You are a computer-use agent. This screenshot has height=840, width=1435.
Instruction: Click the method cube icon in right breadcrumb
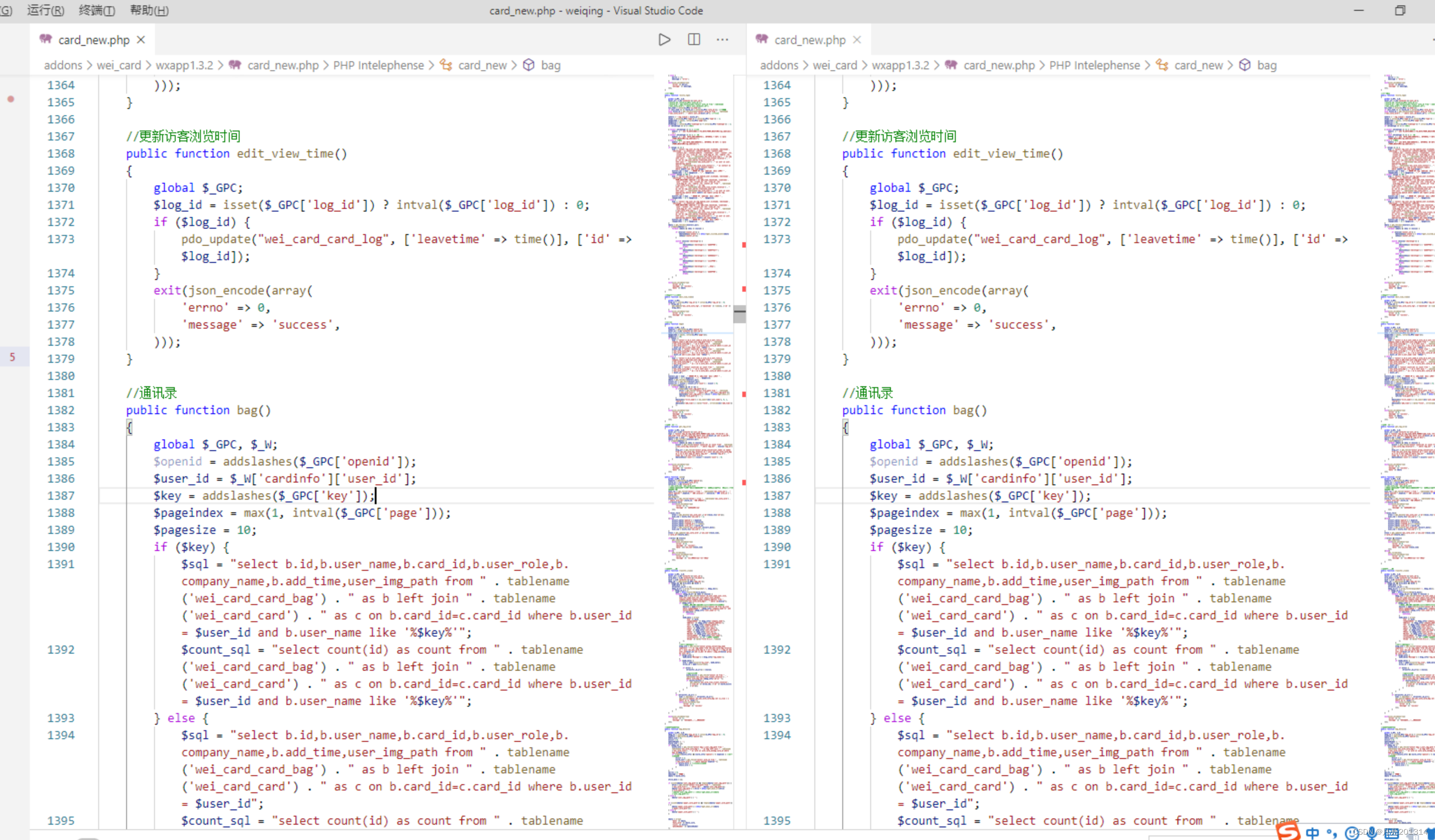pos(1245,65)
